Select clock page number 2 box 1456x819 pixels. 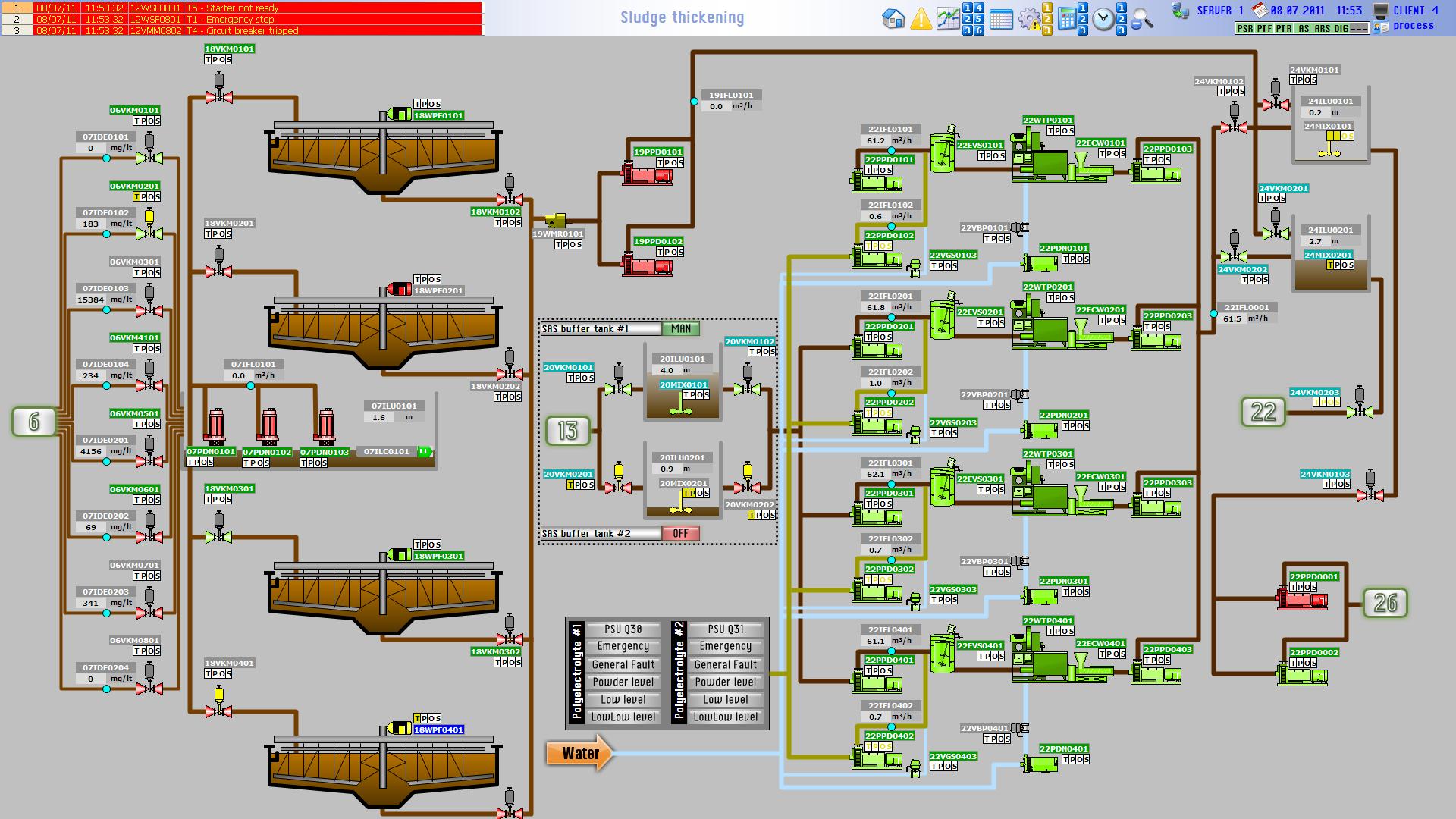(1122, 19)
